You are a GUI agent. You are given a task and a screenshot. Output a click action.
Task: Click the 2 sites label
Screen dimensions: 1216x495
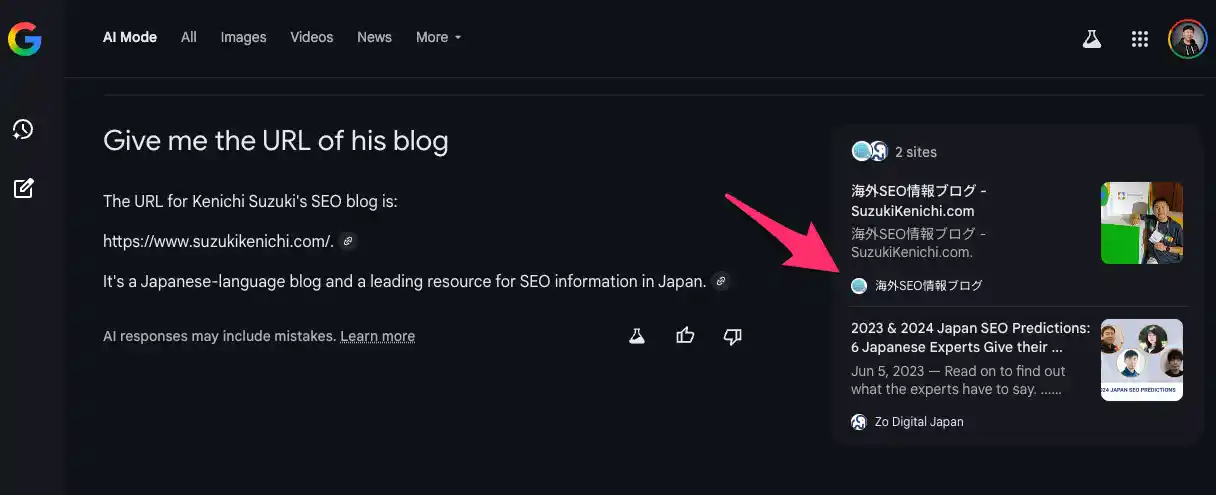tap(916, 152)
